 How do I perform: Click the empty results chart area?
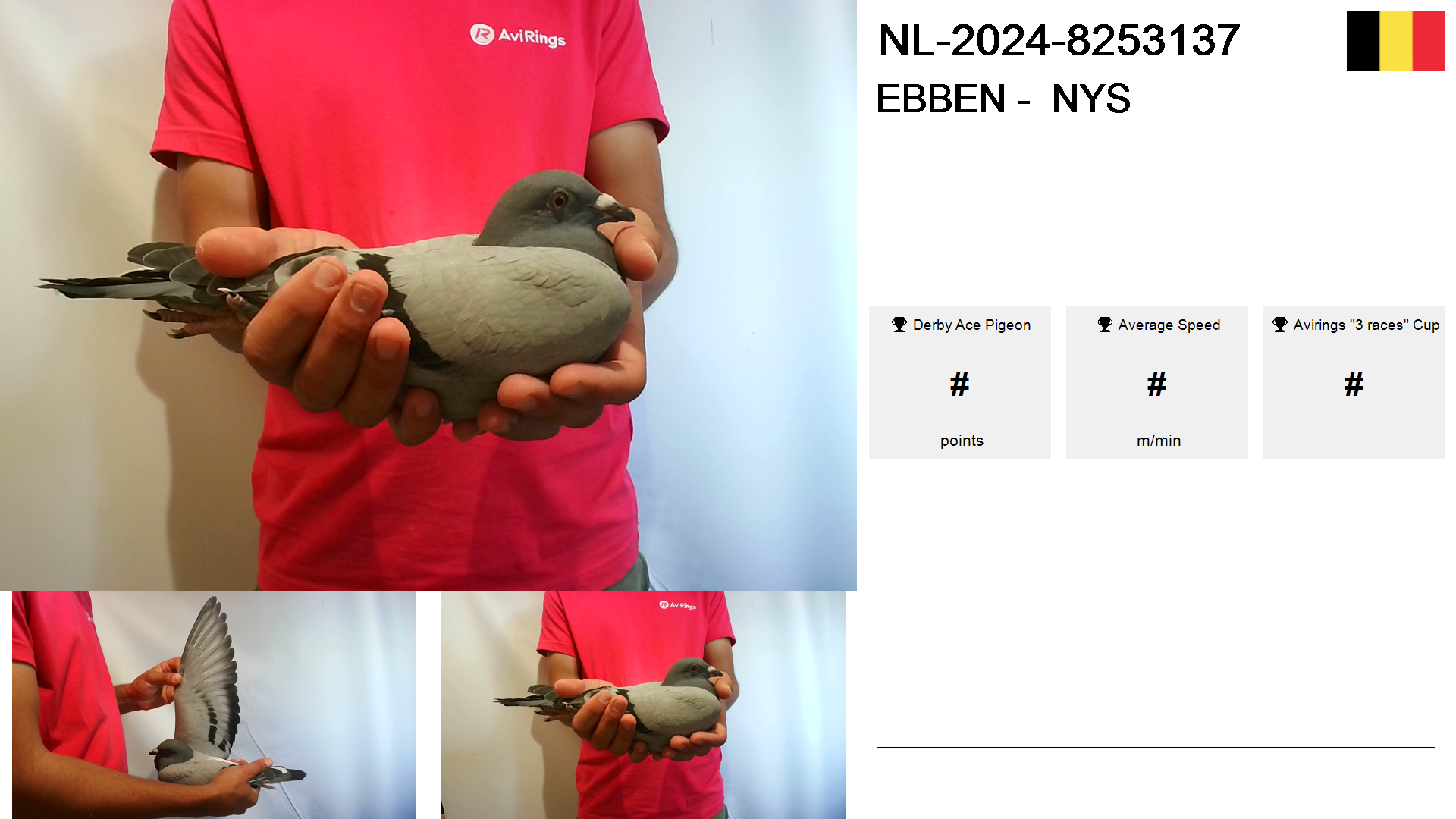pyautogui.click(x=1156, y=622)
